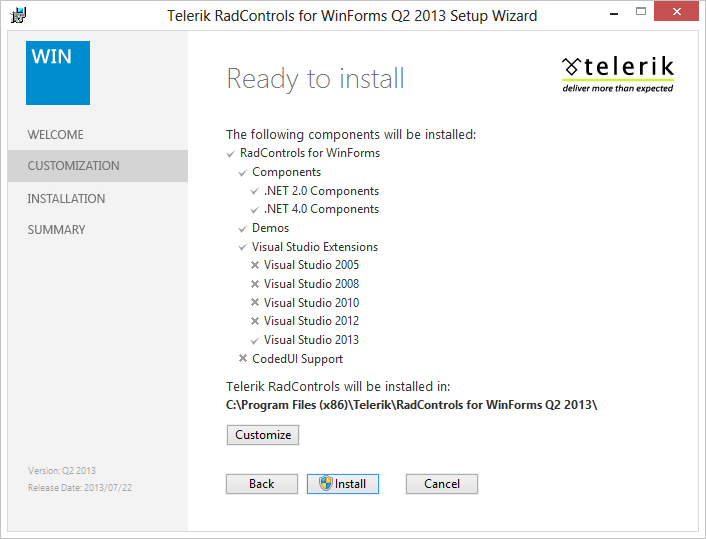Click the 'RadControls for WinForms' component text

tap(310, 153)
